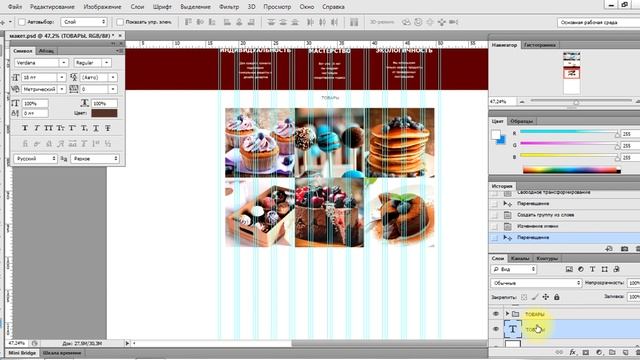This screenshot has width=640, height=360.
Task: Open the Слой auto-select dropdown
Action: (84, 22)
